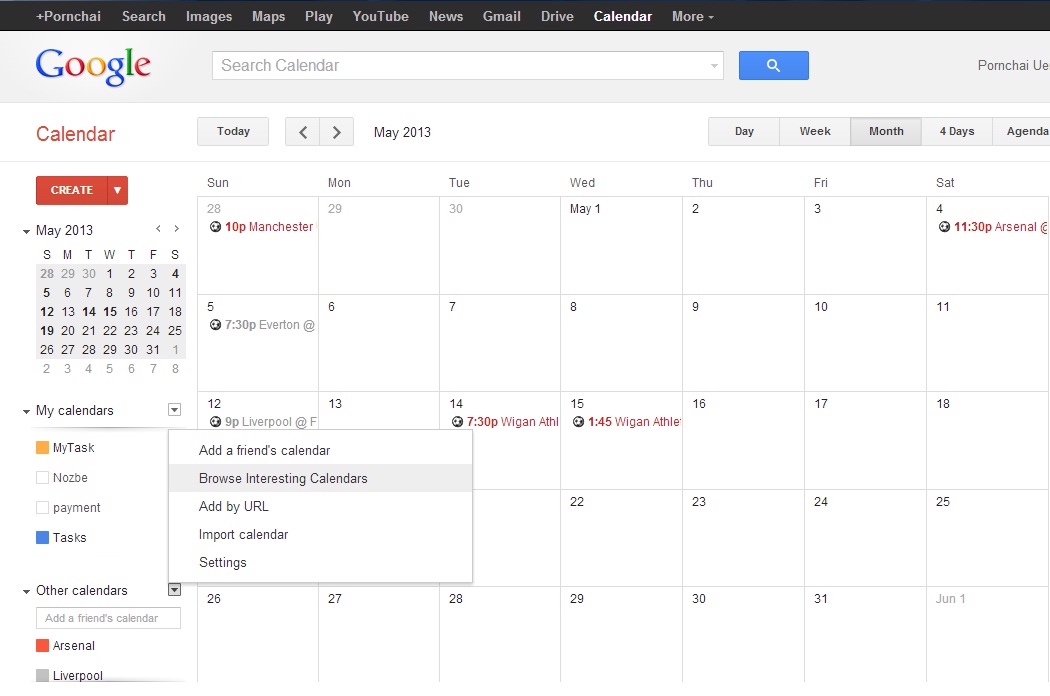Select Add a friend's calendar menu item
1050x696 pixels.
pos(320,450)
